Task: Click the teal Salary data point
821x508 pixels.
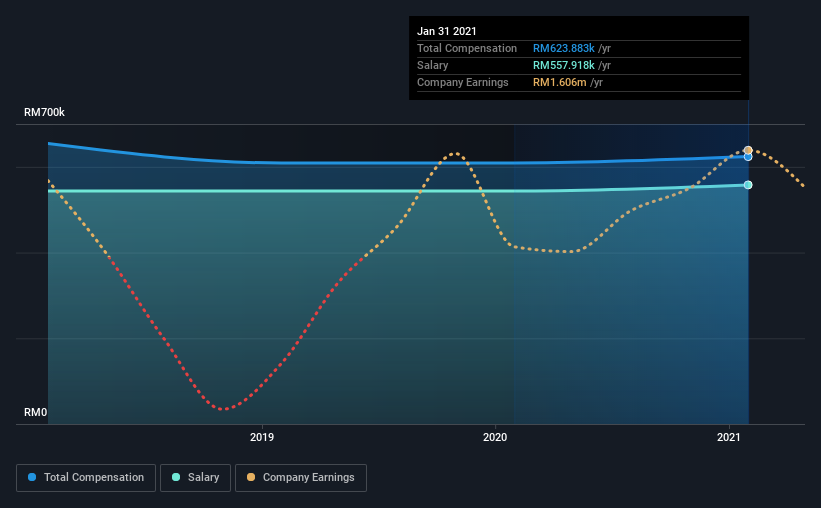Action: tap(748, 185)
